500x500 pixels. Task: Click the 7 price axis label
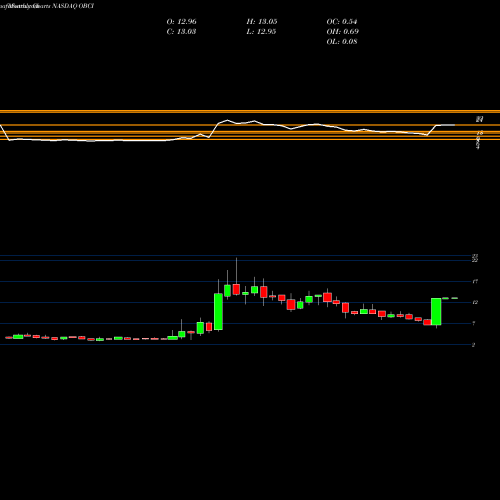click(474, 324)
